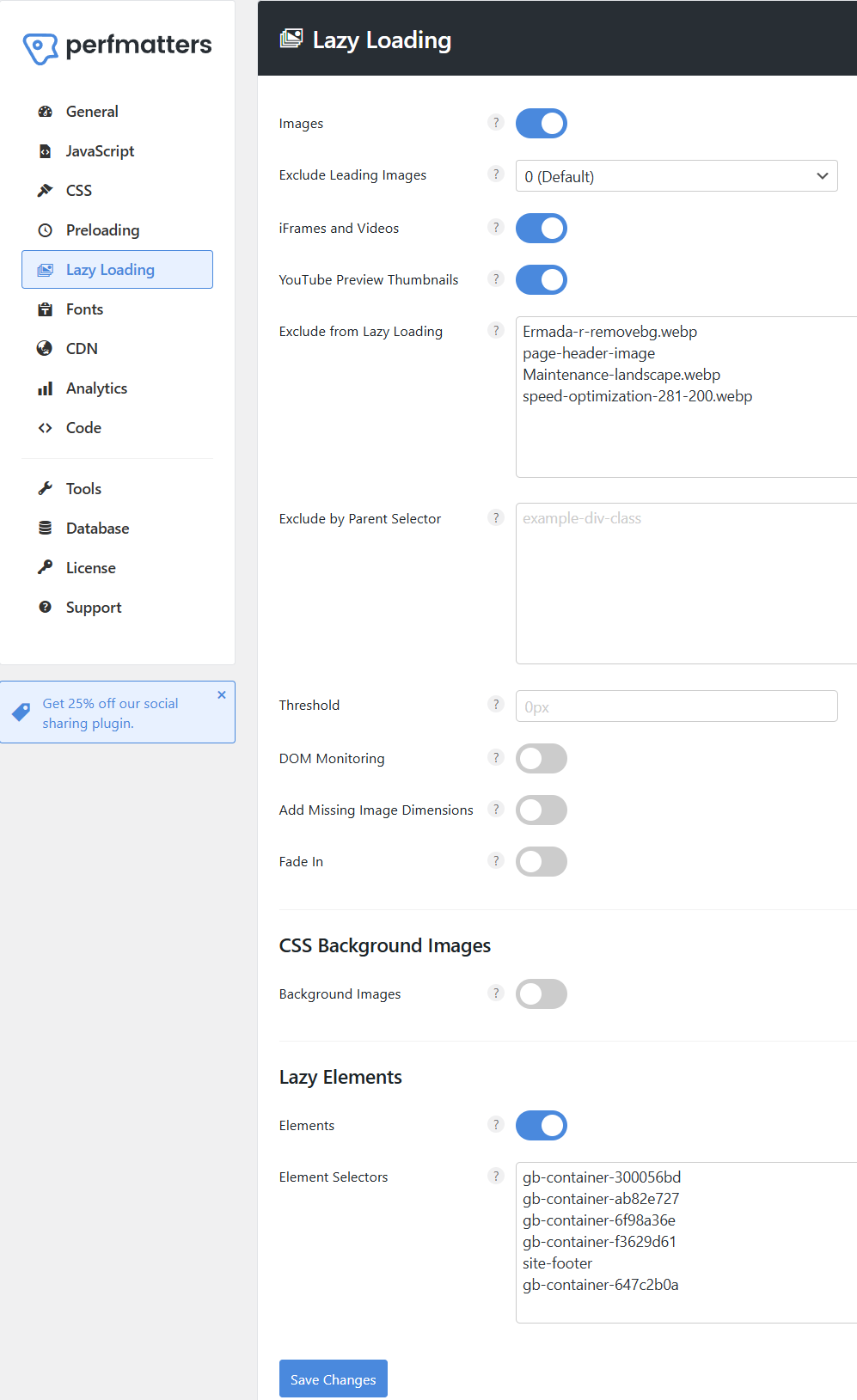Enable CSS Background Images toggle

542,994
